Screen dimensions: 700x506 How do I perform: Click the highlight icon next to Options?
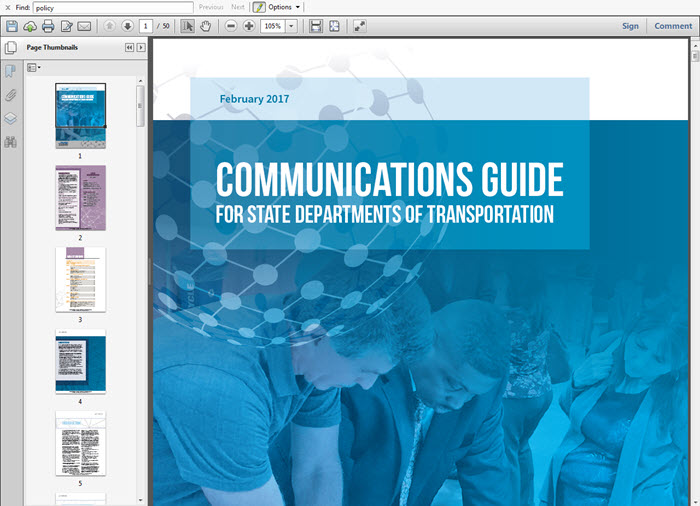(259, 7)
